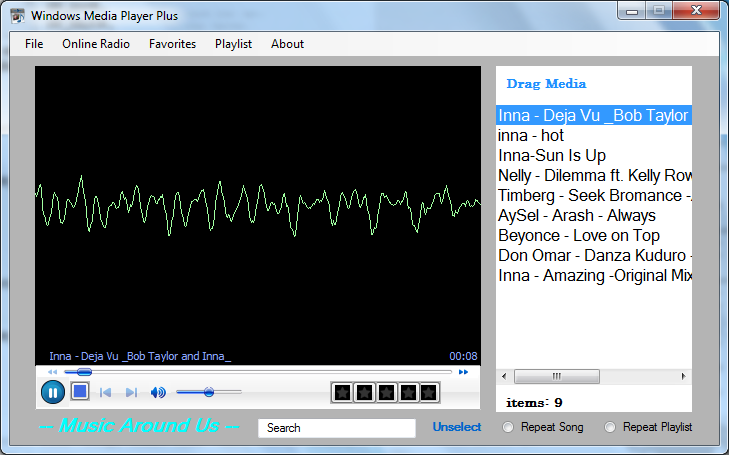Rate the song three stars
This screenshot has height=455, width=729.
coord(386,393)
